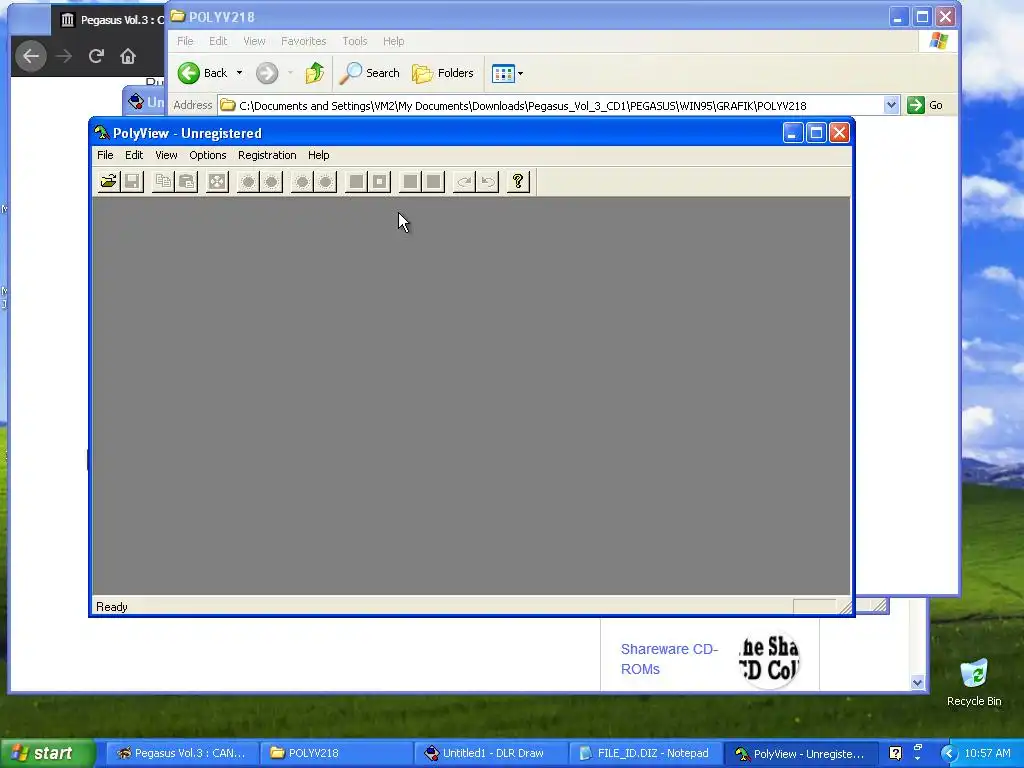Expand the Back history dropdown arrow in Explorer
Screen dimensions: 1024x768
pyautogui.click(x=240, y=73)
